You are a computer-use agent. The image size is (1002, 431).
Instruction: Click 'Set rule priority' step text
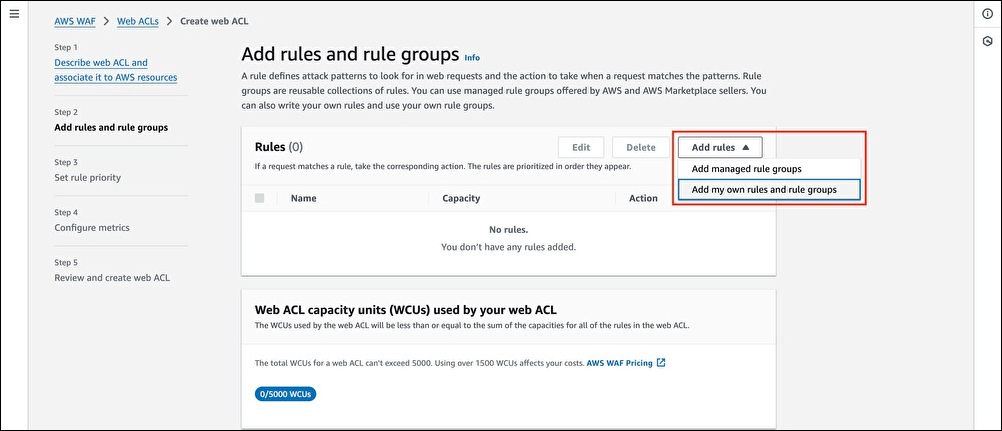[x=88, y=177]
